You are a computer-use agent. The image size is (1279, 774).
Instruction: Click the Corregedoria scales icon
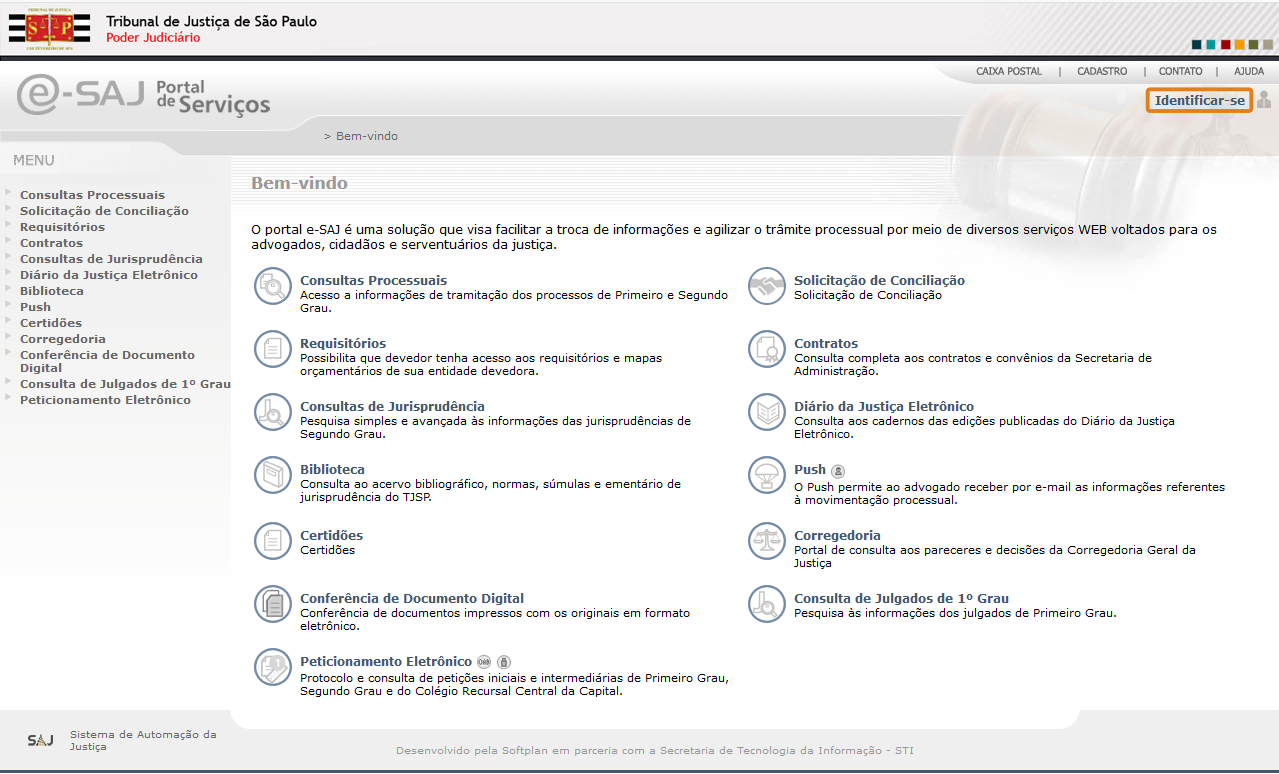(767, 541)
